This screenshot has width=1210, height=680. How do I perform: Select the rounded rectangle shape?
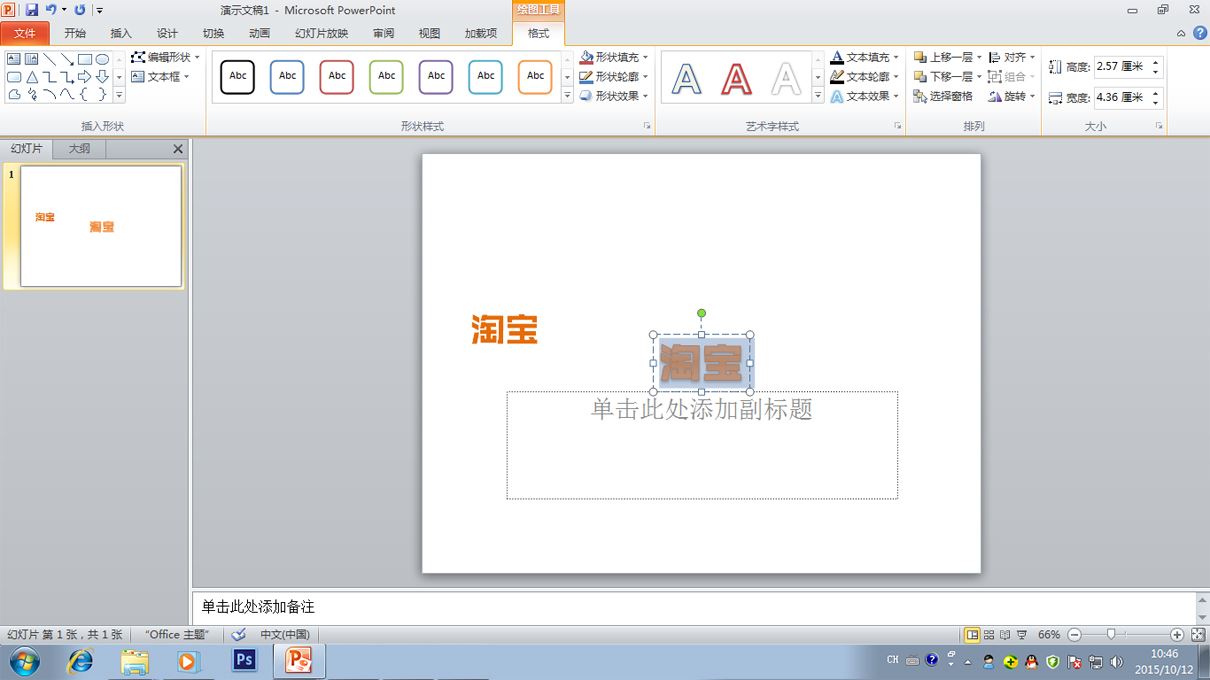point(14,77)
